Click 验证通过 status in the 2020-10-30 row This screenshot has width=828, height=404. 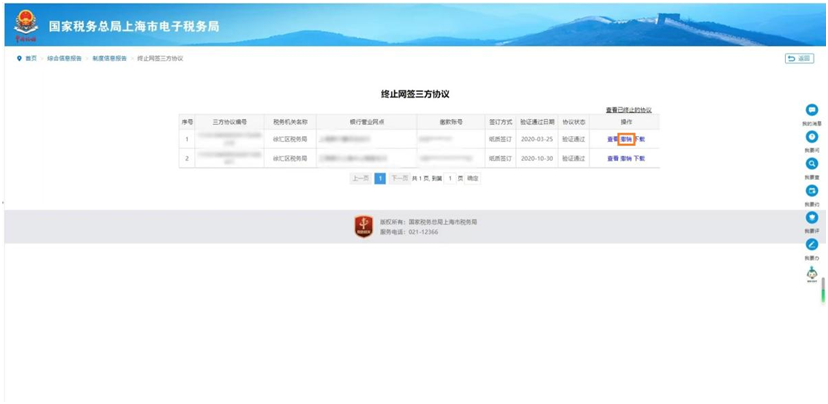point(573,158)
